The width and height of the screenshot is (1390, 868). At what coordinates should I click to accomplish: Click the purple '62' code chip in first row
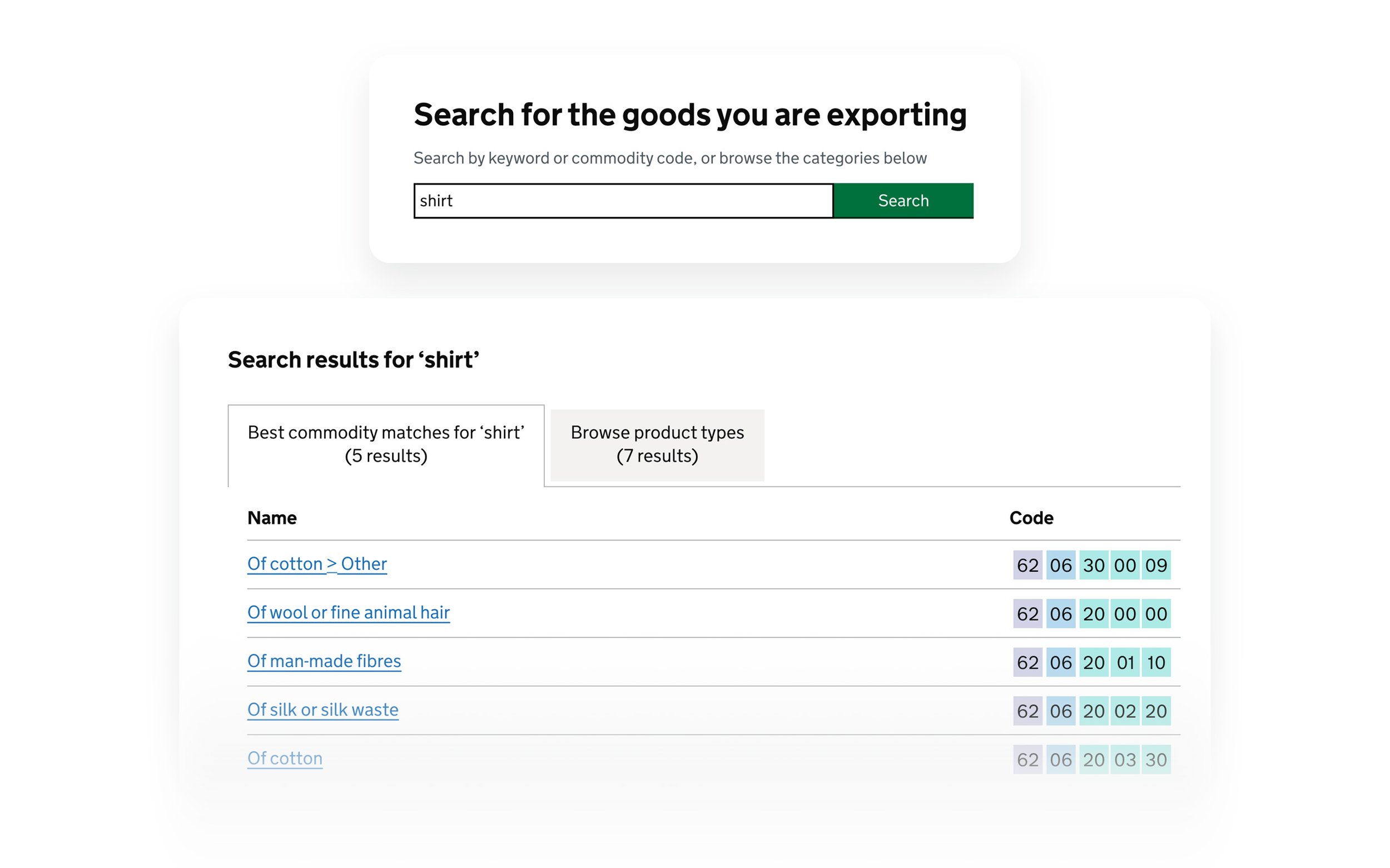click(x=1027, y=566)
